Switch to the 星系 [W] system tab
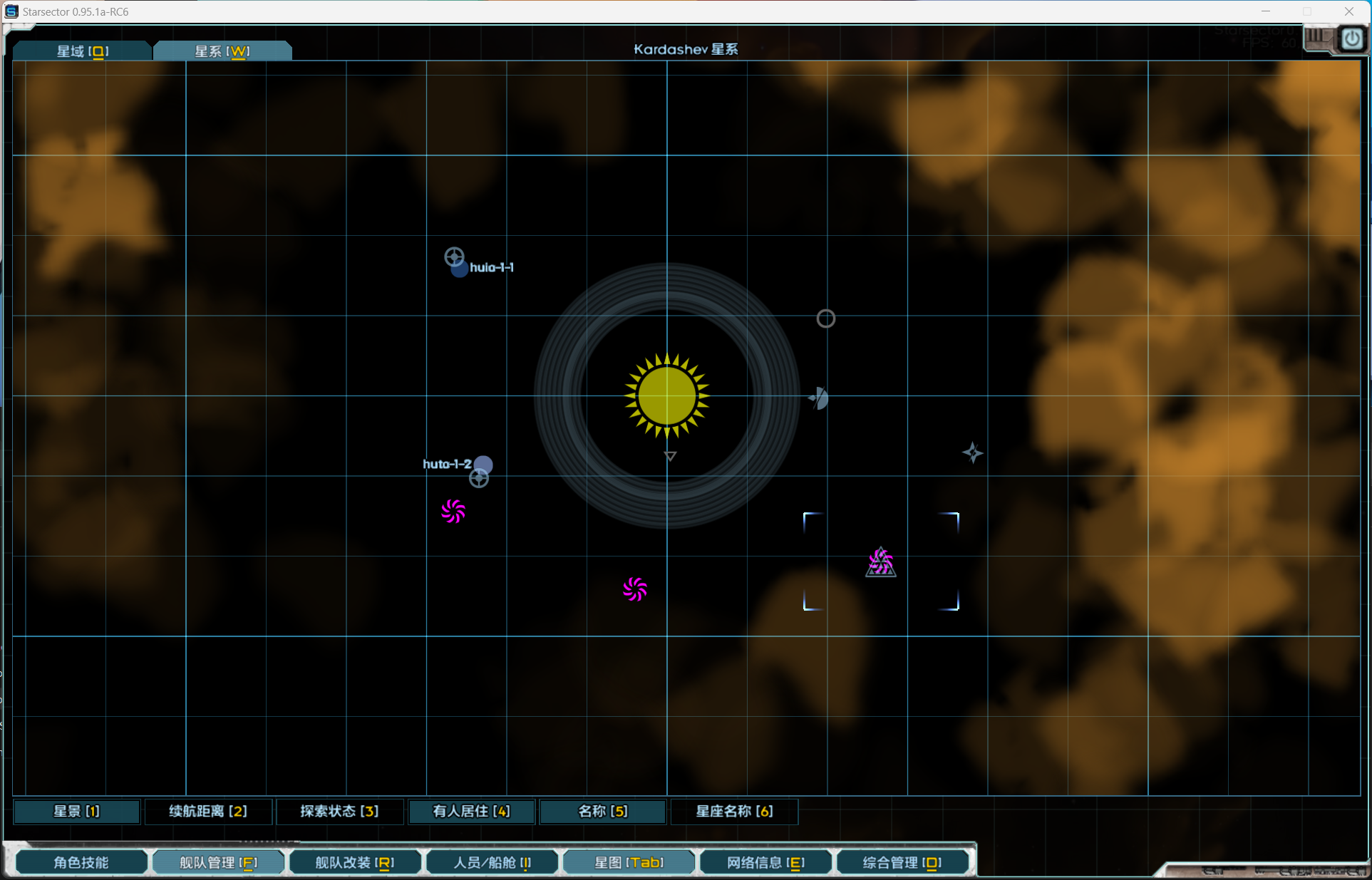The width and height of the screenshot is (1372, 880). (x=222, y=51)
